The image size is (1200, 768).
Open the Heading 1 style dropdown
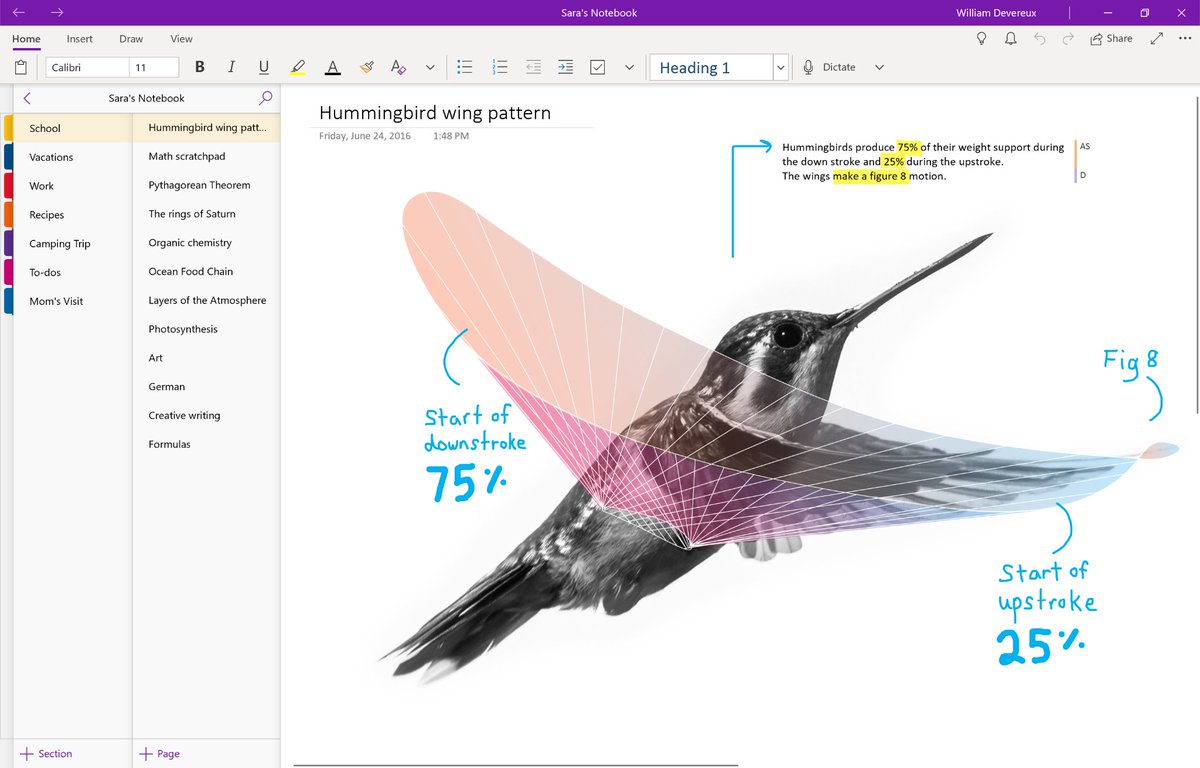(x=781, y=66)
